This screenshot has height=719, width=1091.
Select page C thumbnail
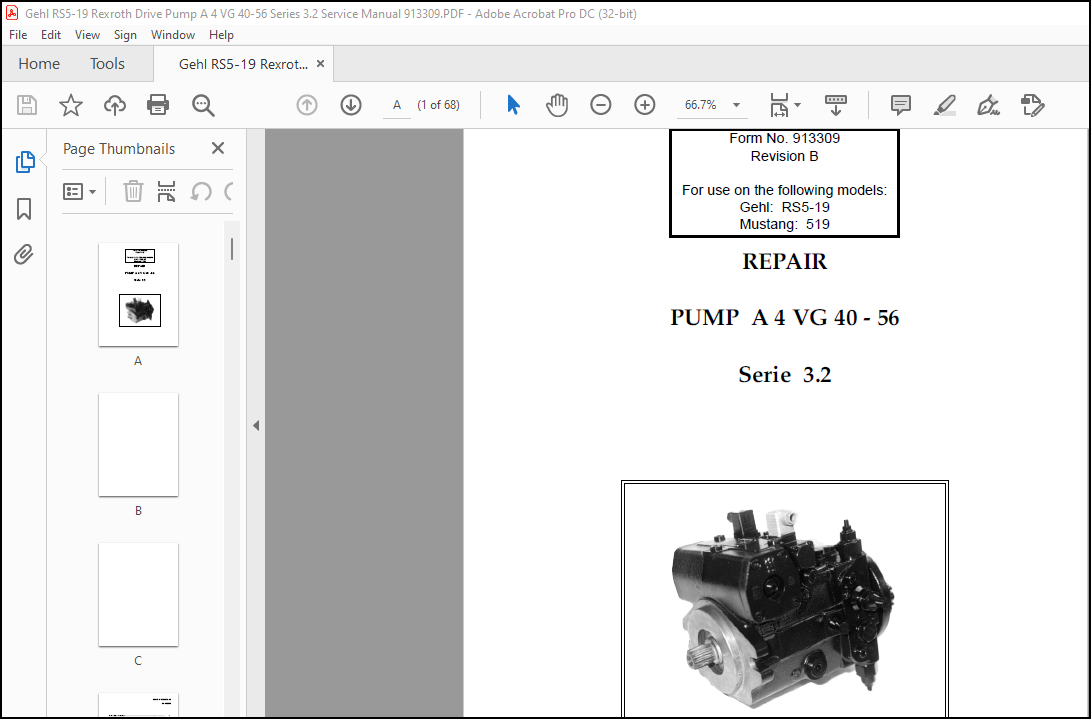138,594
